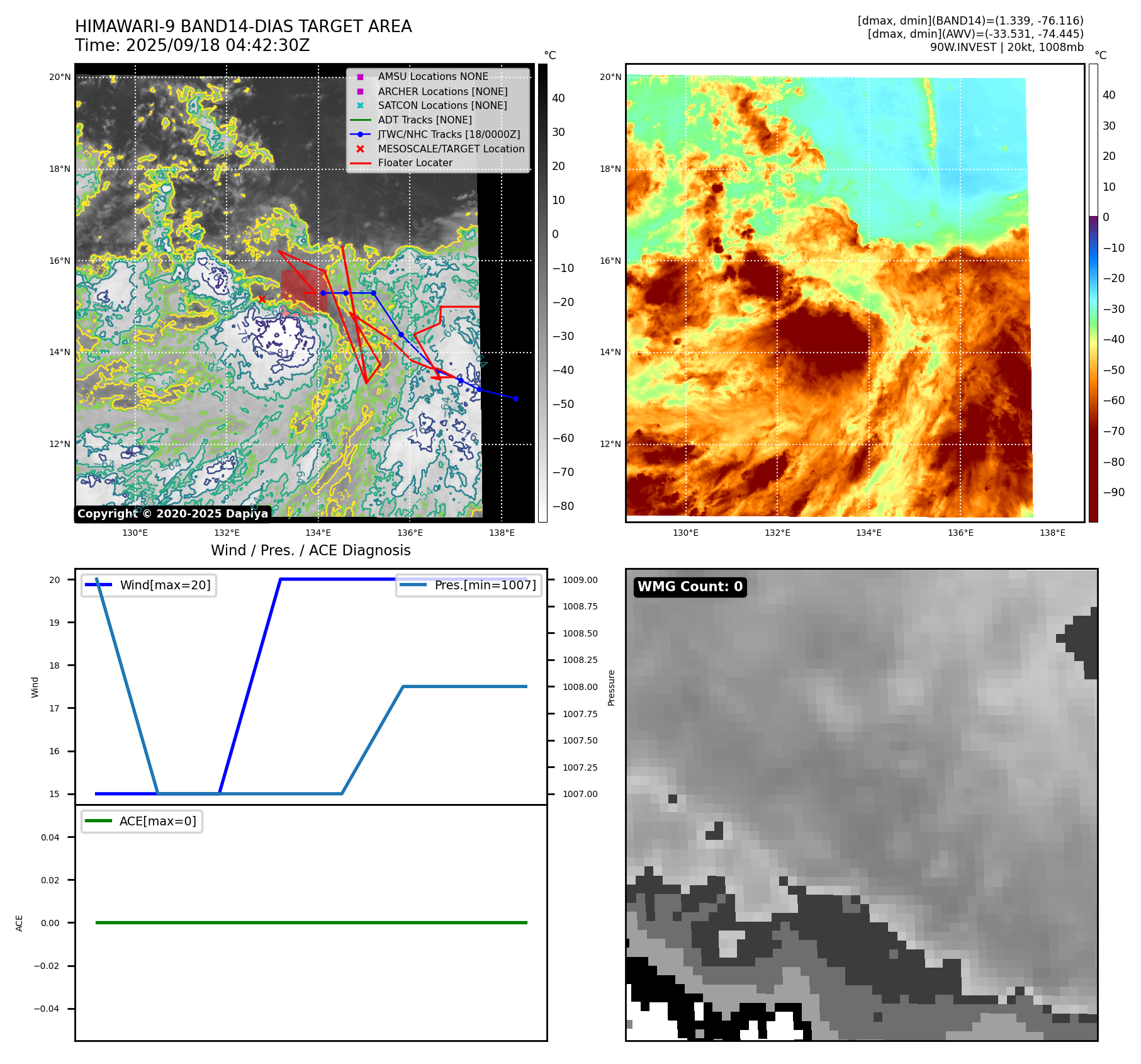The image size is (1141, 1064).
Task: Click the green ACE line in the chart
Action: (x=311, y=922)
